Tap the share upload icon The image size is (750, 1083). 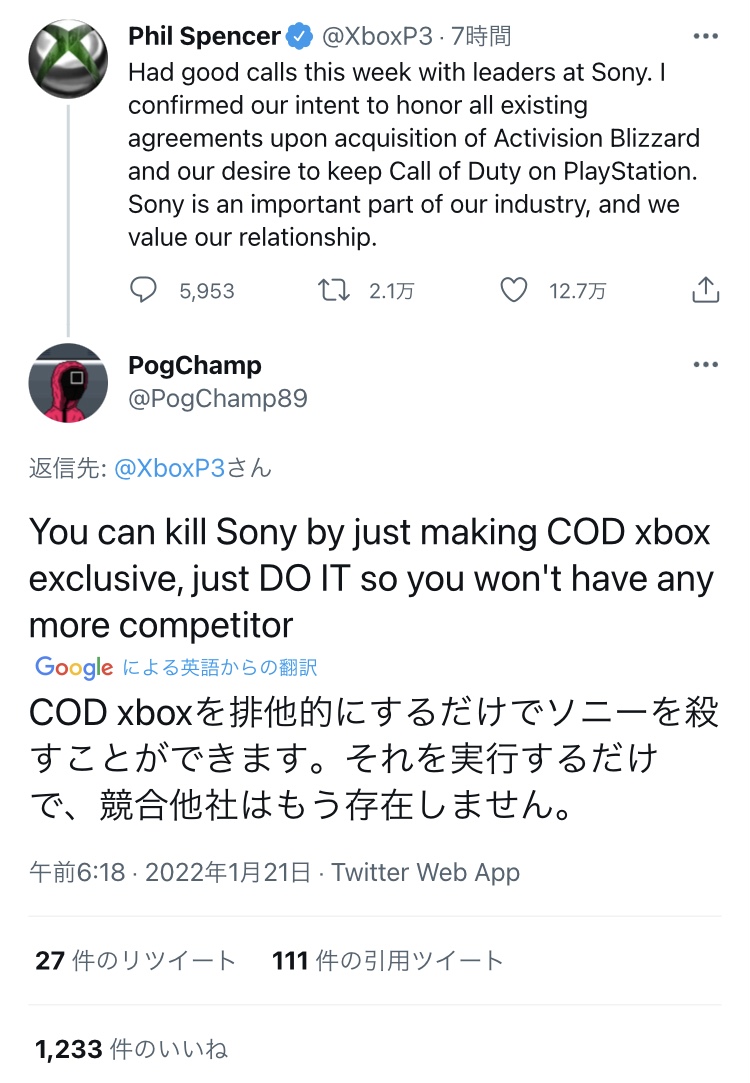tap(705, 290)
